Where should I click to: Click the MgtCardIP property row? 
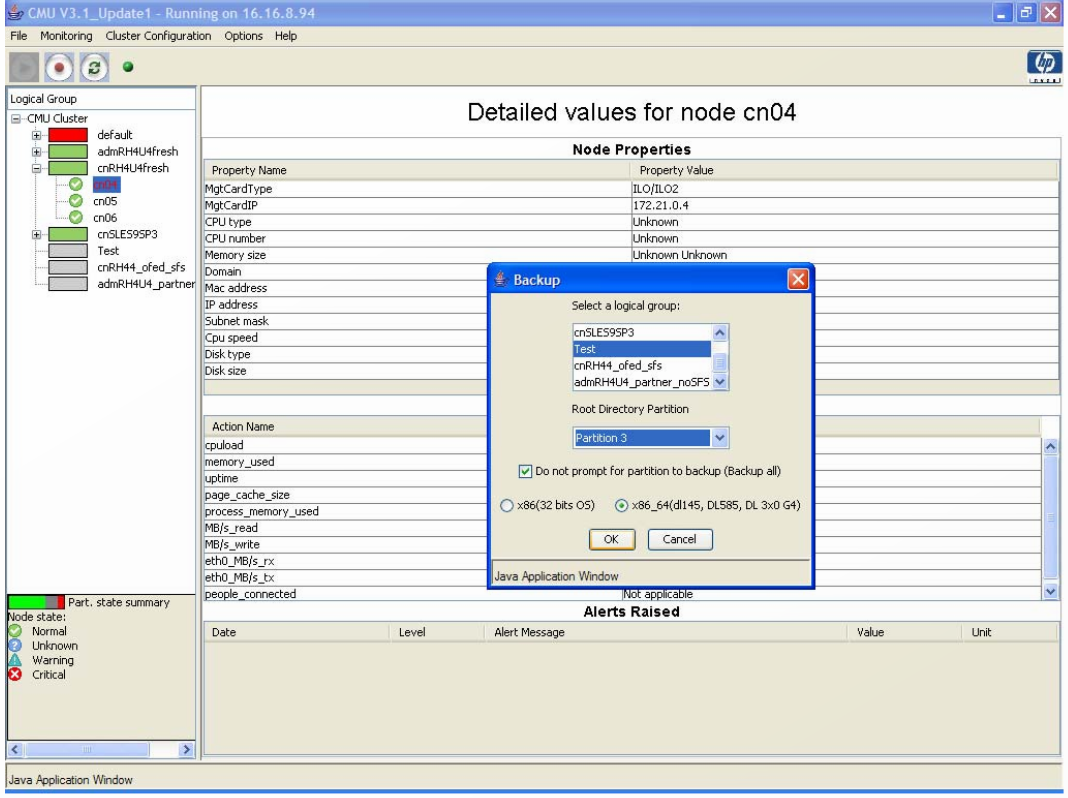point(631,206)
